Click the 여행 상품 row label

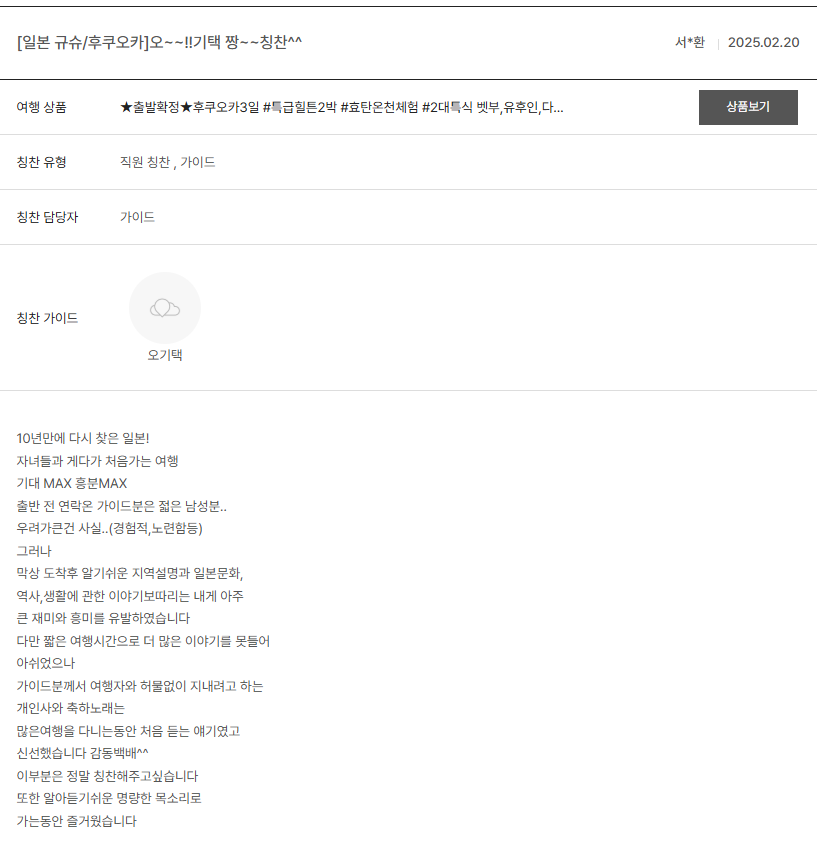42,107
